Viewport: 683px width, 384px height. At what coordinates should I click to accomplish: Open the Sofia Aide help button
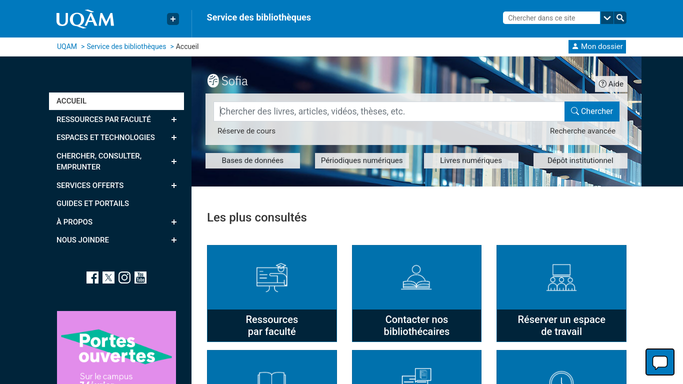(x=611, y=84)
